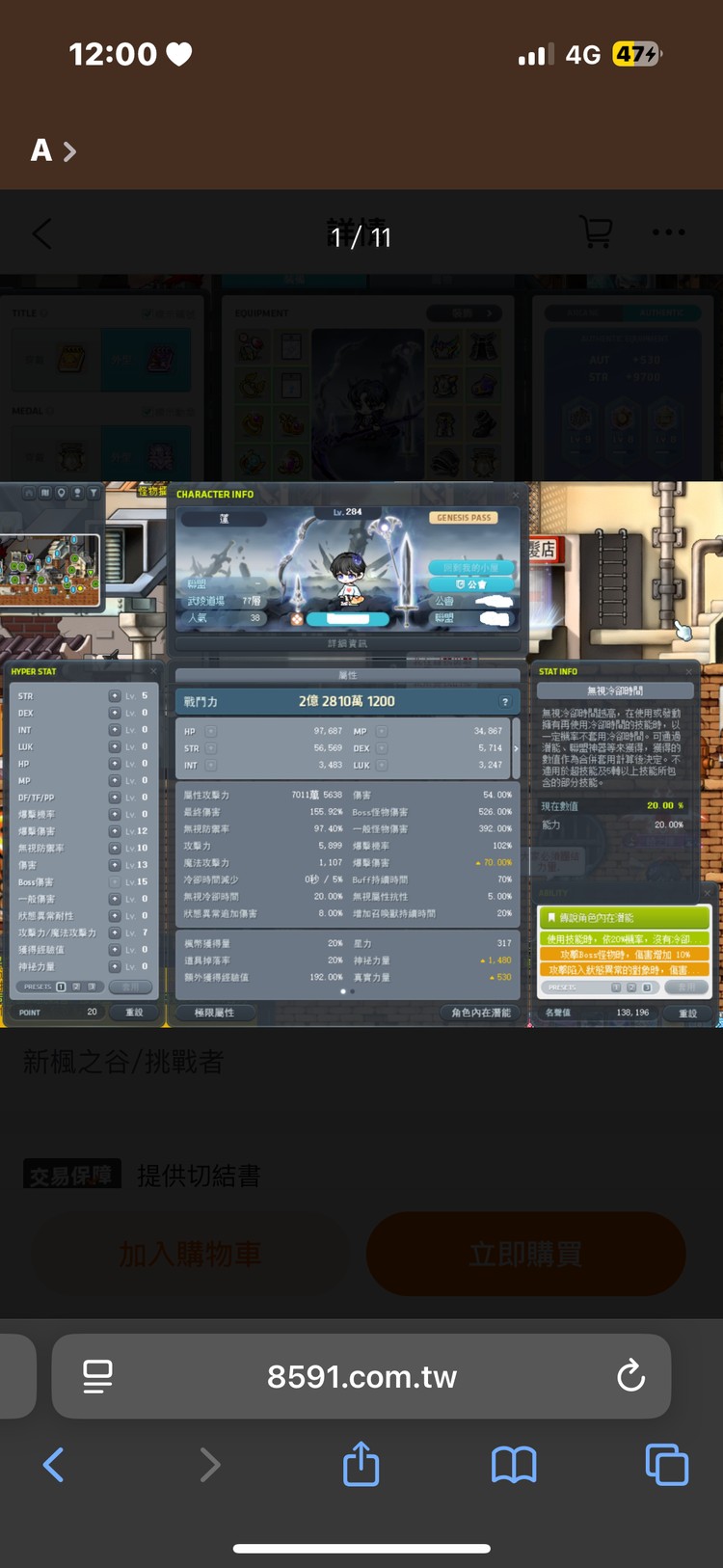Tap the GENESIS PASS badge
This screenshot has height=1568, width=723.
(x=464, y=518)
